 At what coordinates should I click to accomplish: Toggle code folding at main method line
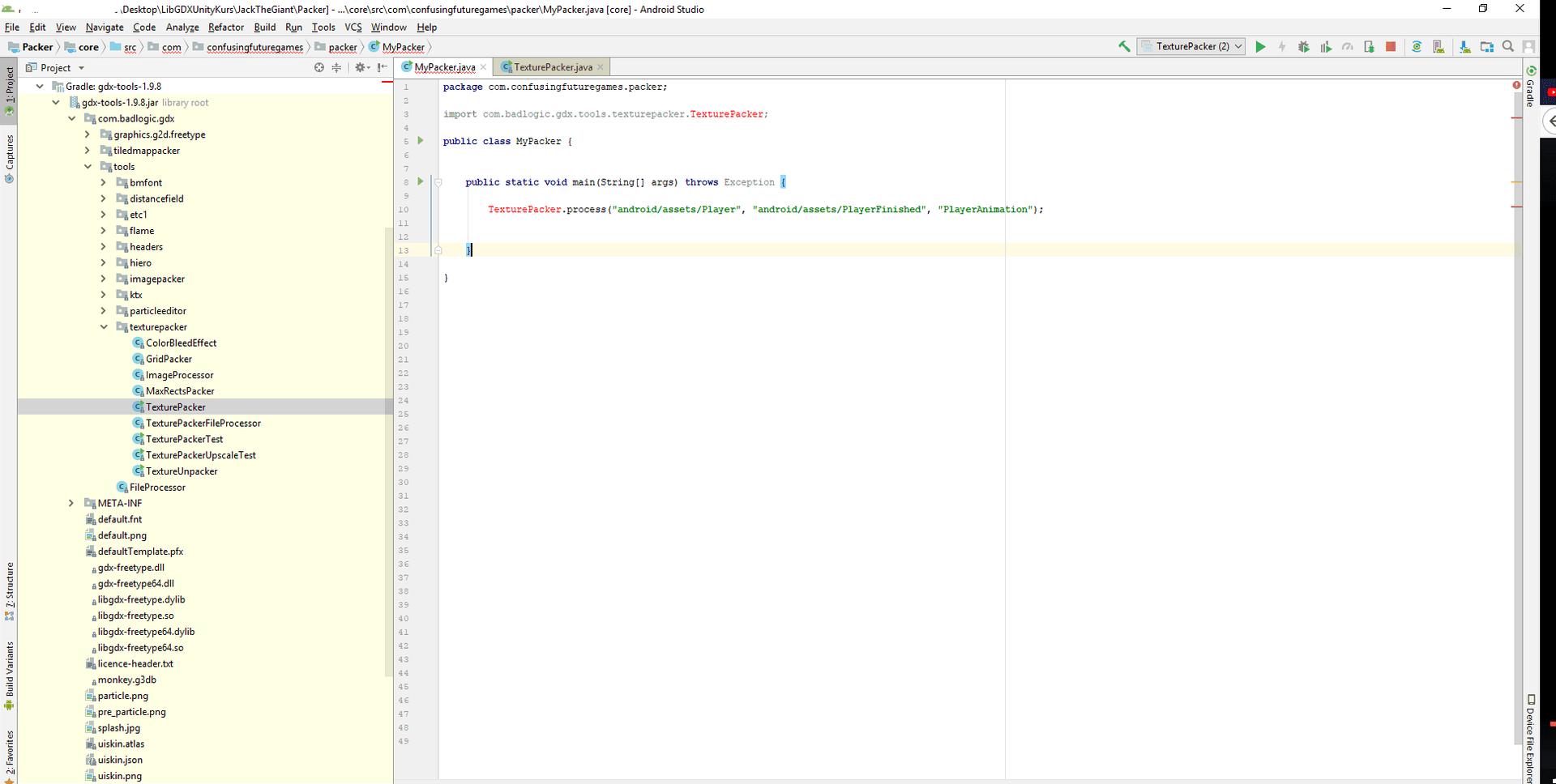[x=438, y=182]
